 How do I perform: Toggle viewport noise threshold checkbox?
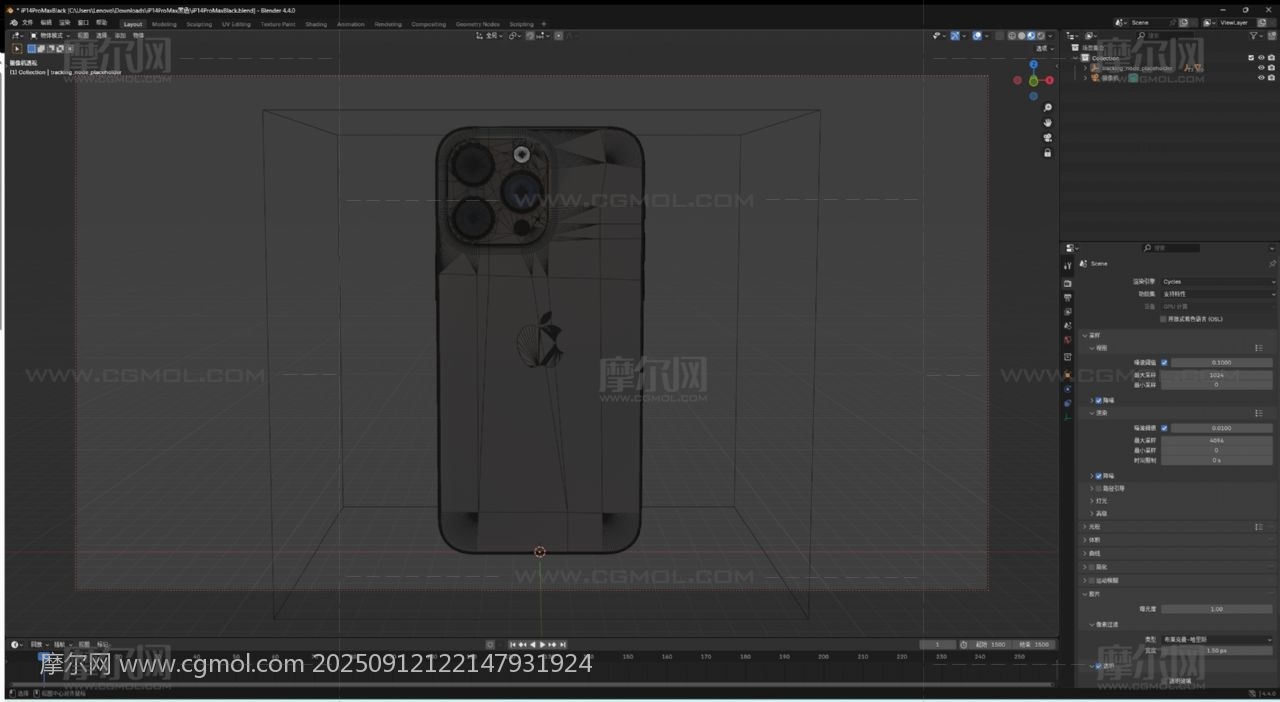click(x=1164, y=362)
